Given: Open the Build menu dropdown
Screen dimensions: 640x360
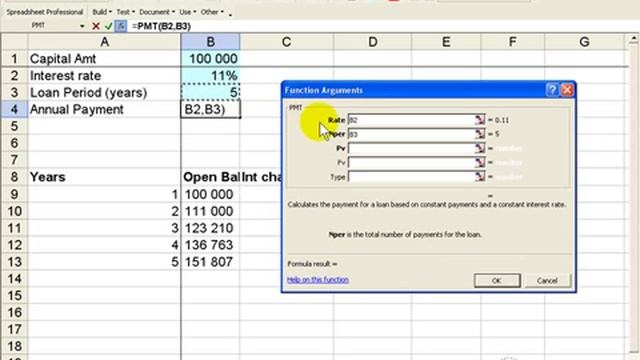Looking at the screenshot, I should 102,12.
